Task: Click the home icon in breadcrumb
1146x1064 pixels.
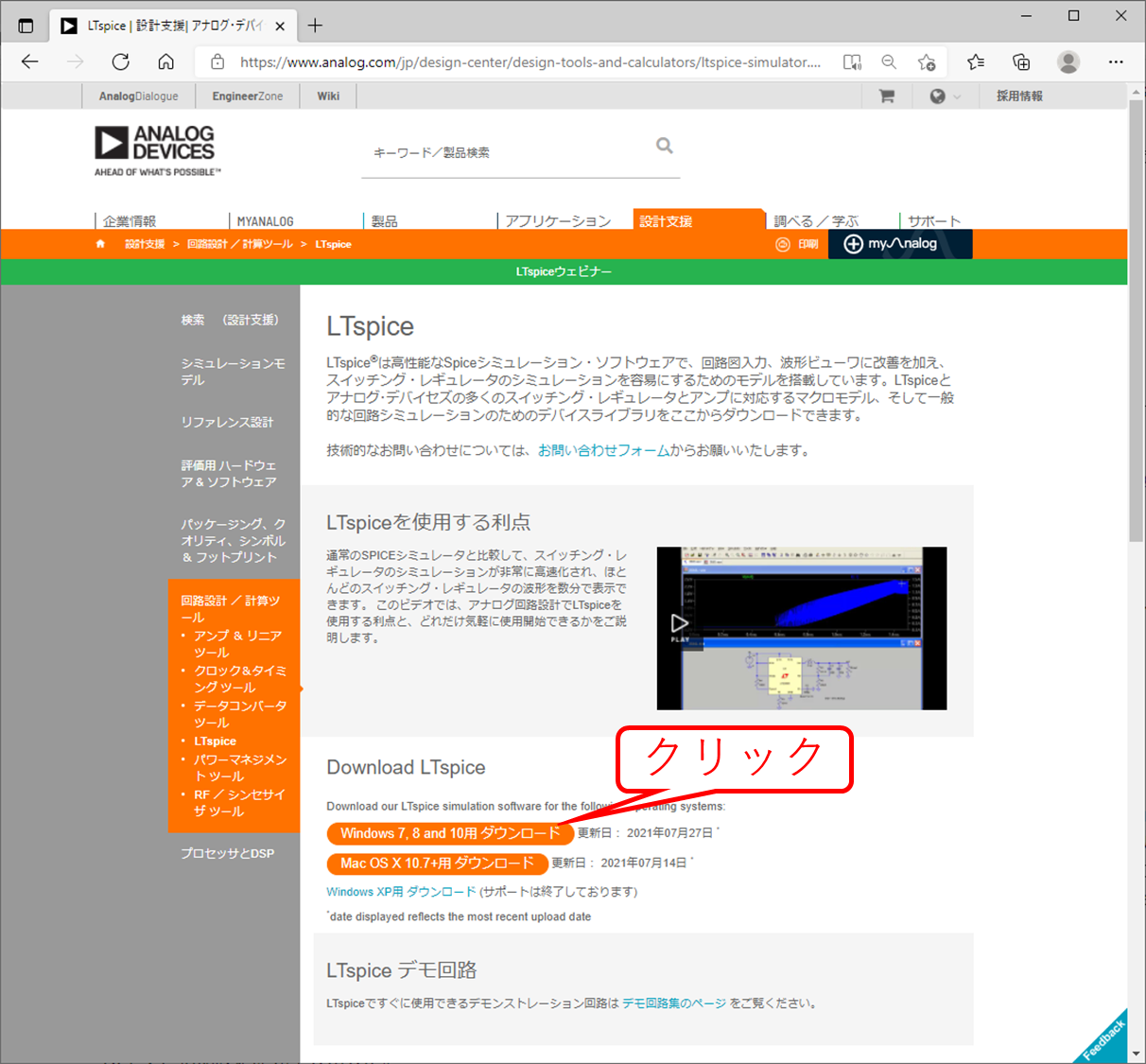Action: click(100, 244)
